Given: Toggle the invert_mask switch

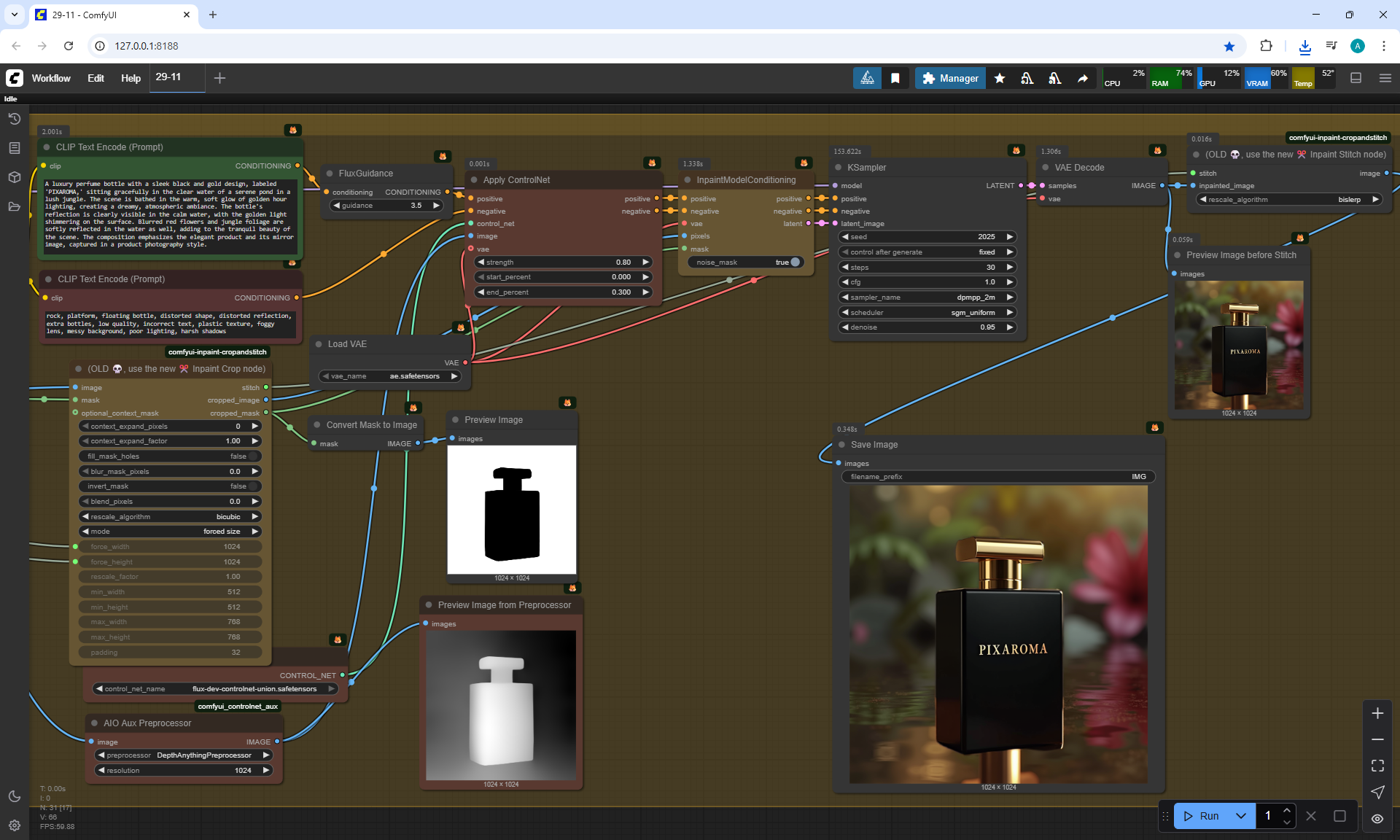Looking at the screenshot, I should tap(253, 486).
